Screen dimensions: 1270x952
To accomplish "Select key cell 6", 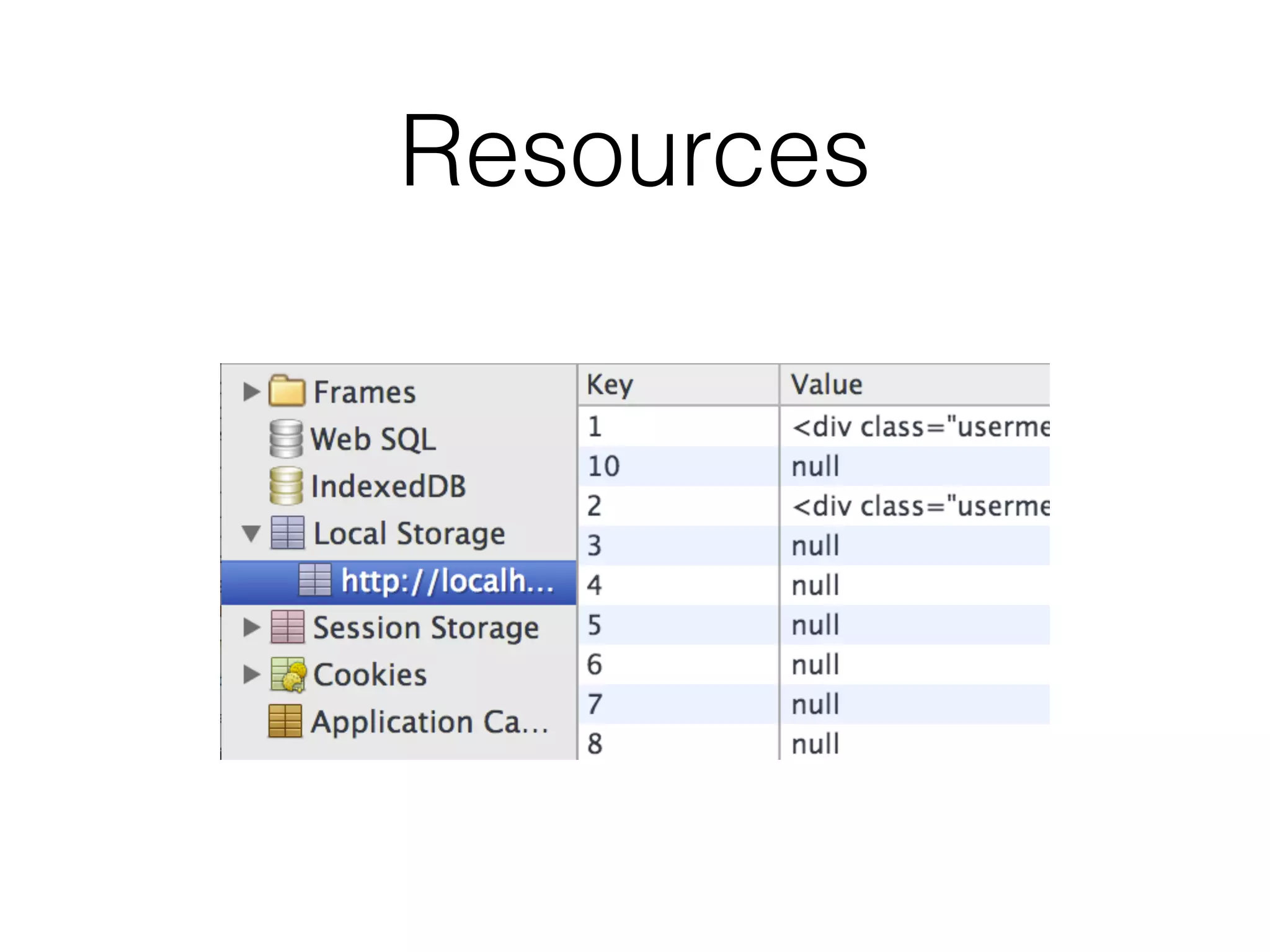I will click(x=678, y=664).
